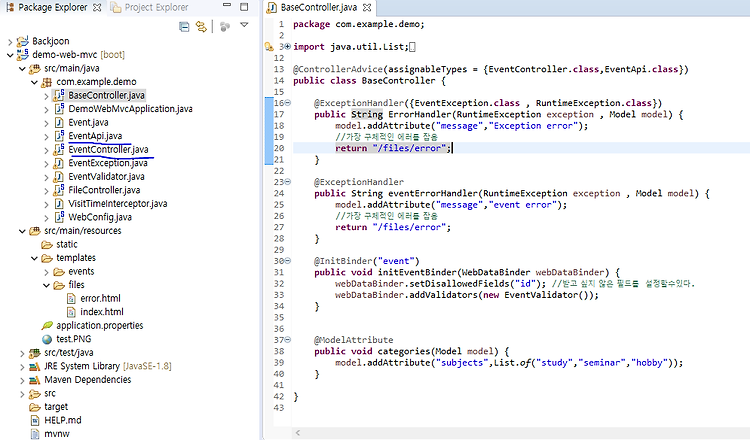Click the DemoWebMvcApplication.java file icon
This screenshot has width=750, height=440.
coord(58,109)
